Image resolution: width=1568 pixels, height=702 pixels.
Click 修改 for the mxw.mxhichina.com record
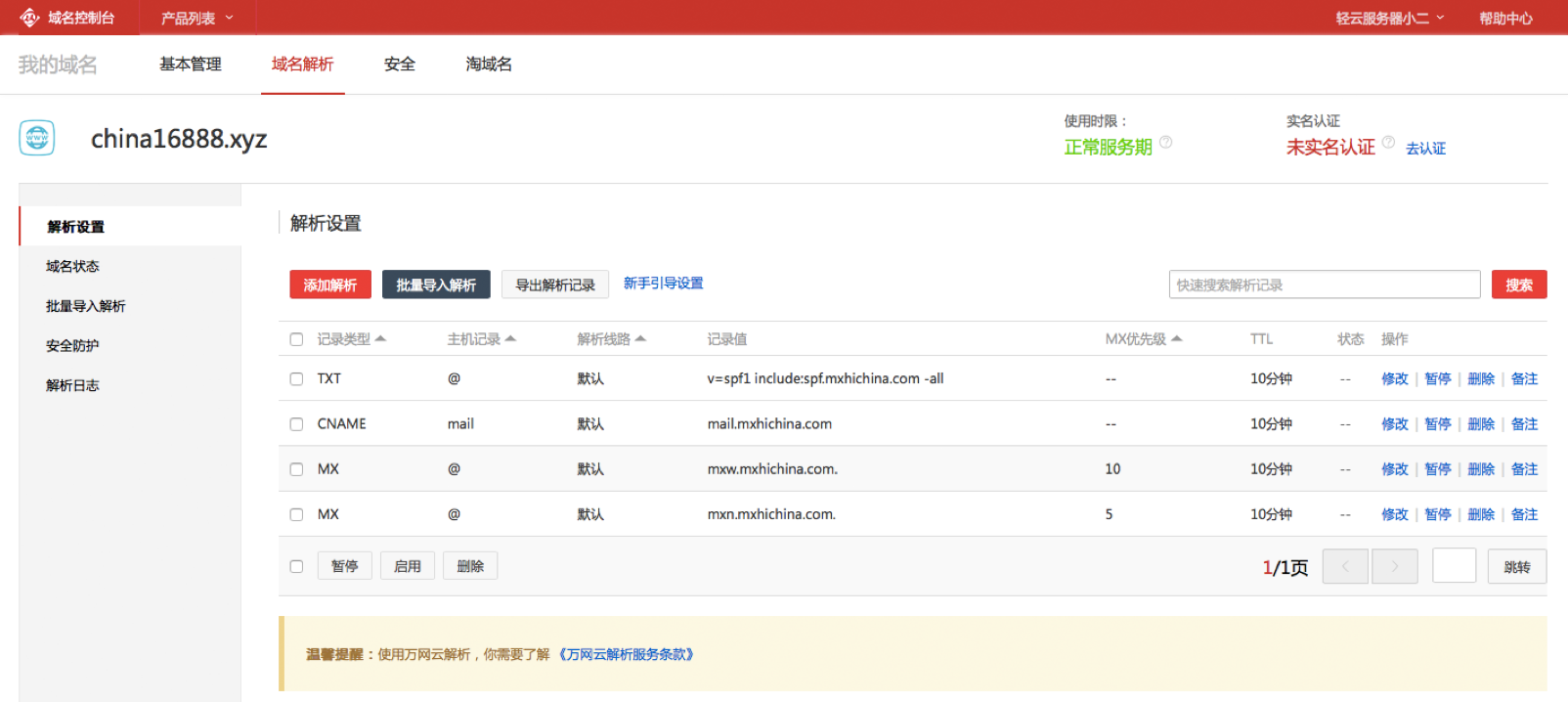[1394, 469]
